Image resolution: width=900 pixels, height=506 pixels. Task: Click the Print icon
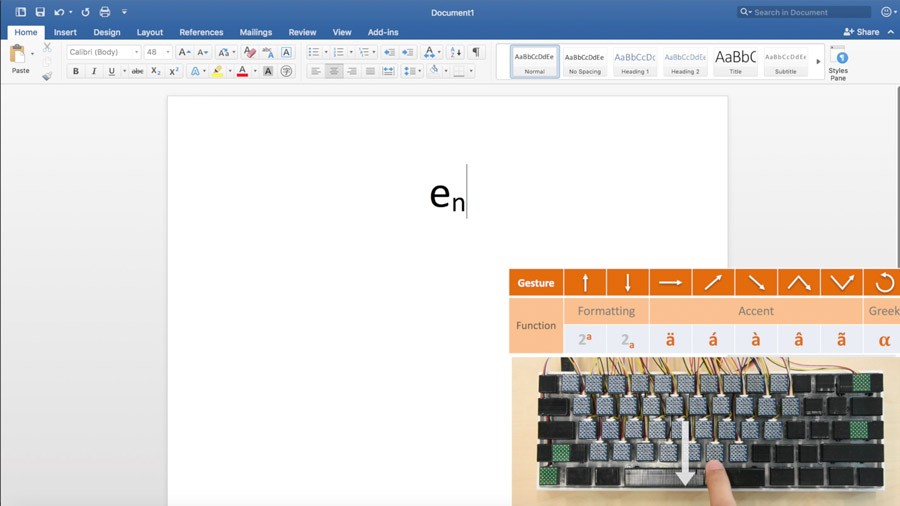(x=105, y=12)
